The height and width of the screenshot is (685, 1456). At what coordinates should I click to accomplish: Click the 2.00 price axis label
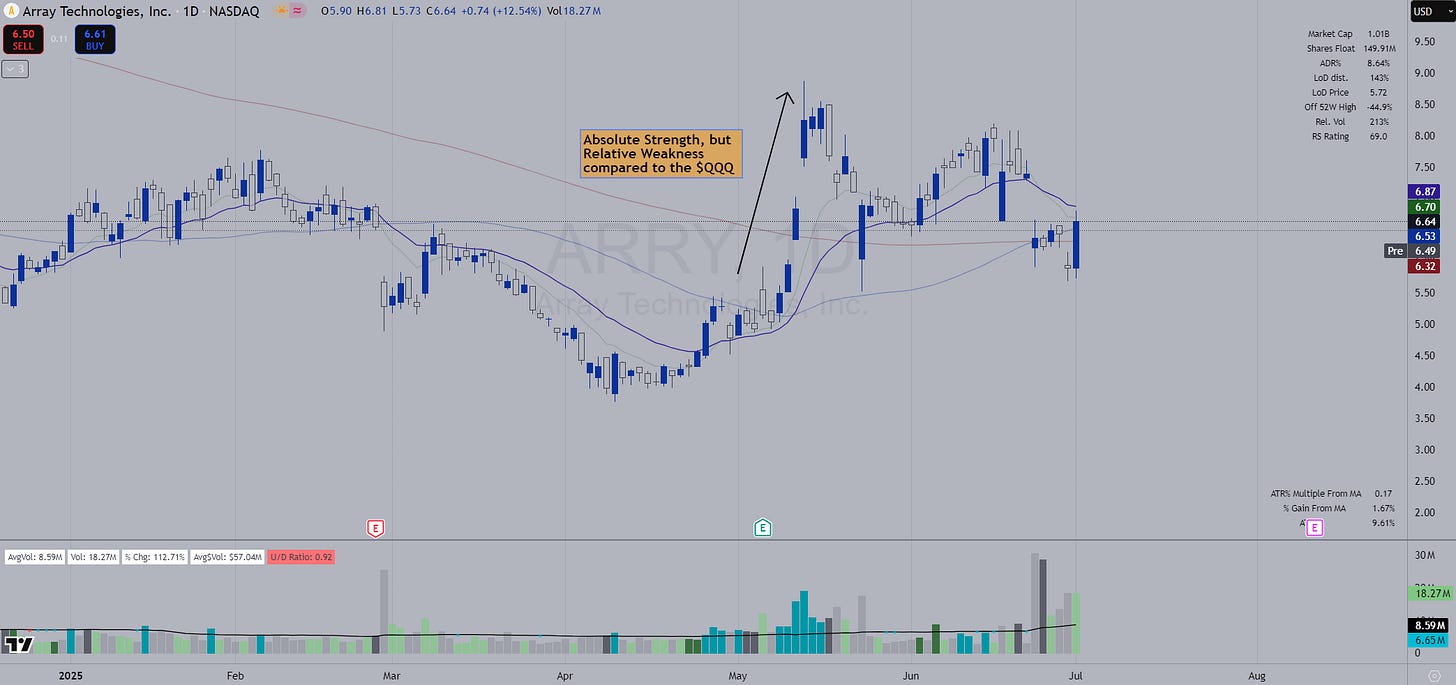[x=1423, y=512]
